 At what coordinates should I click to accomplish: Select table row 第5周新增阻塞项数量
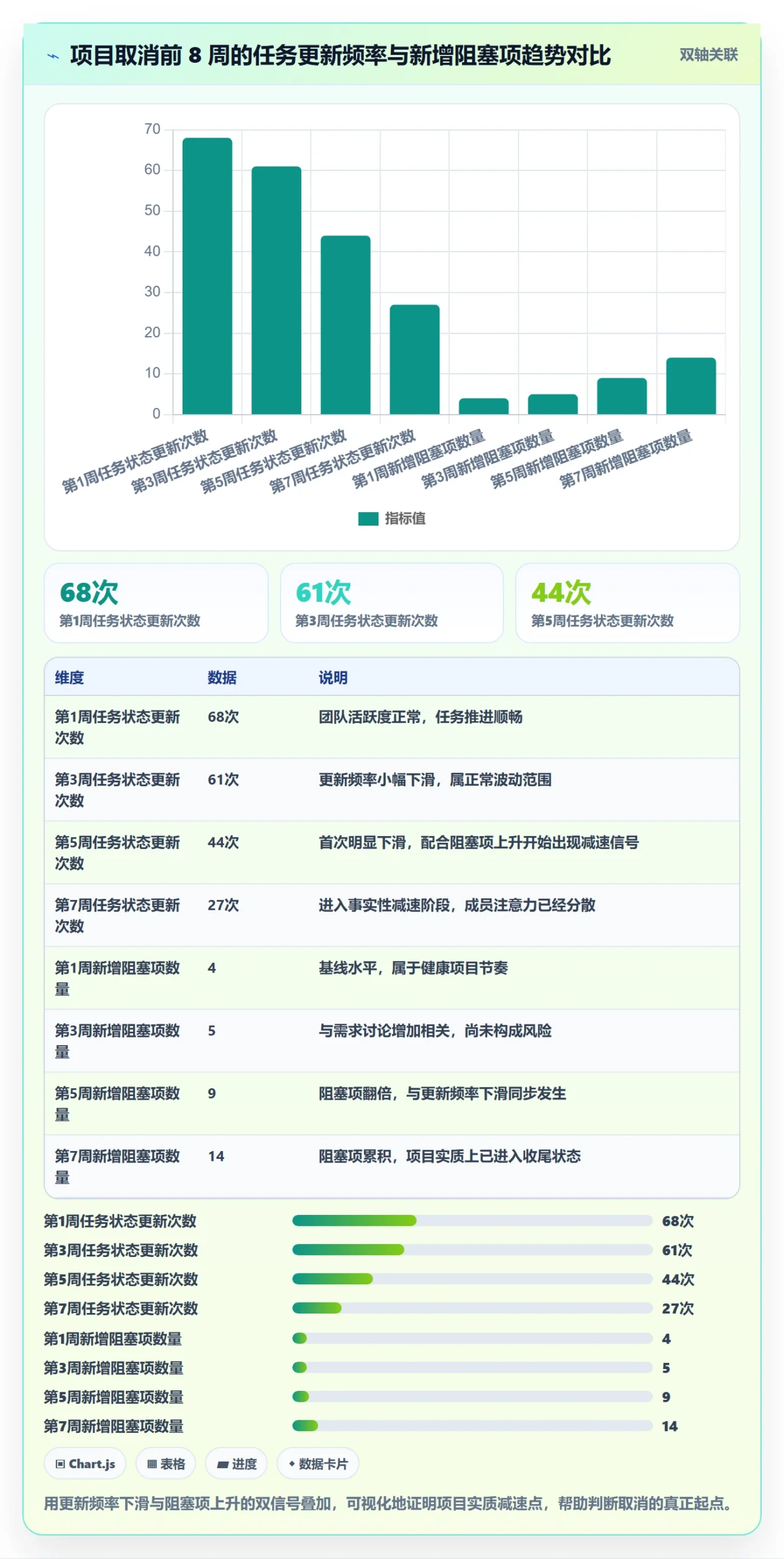tap(391, 1103)
